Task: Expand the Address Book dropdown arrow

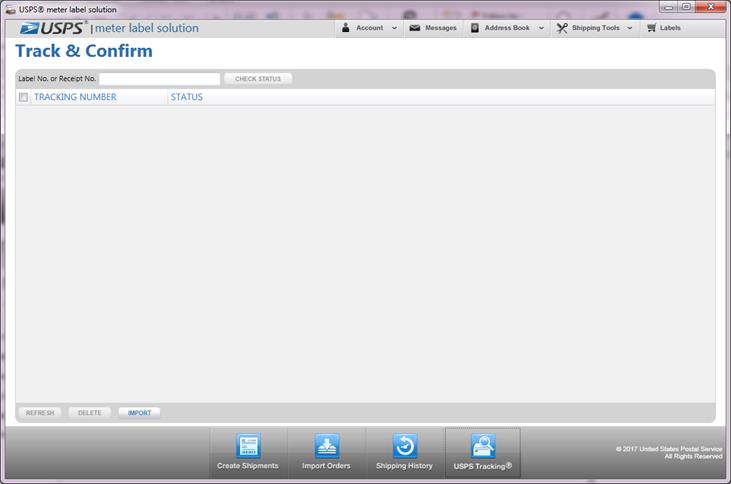Action: click(541, 28)
